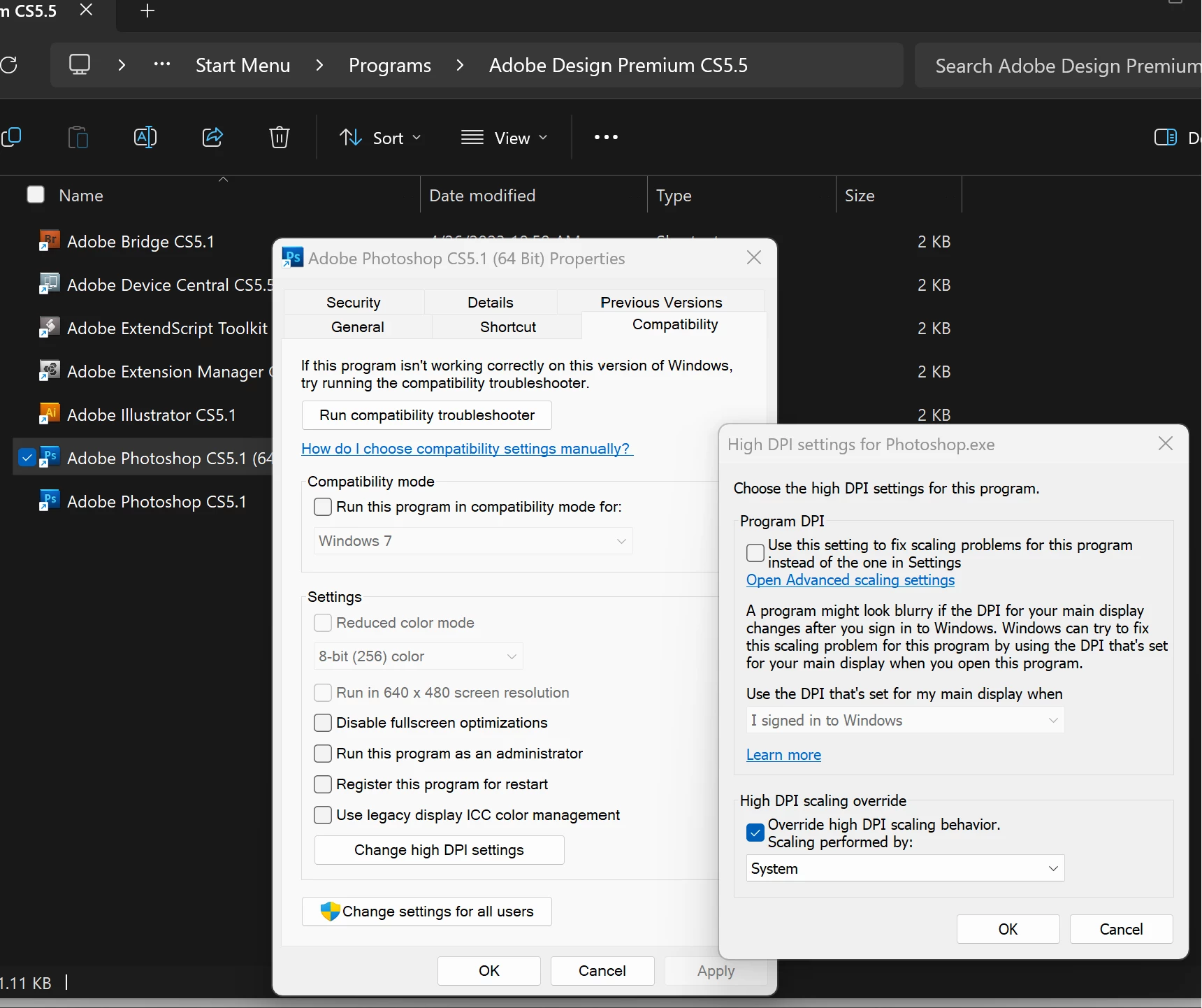Click the Copy icon in Explorer toolbar
The image size is (1202, 1008).
[x=12, y=137]
